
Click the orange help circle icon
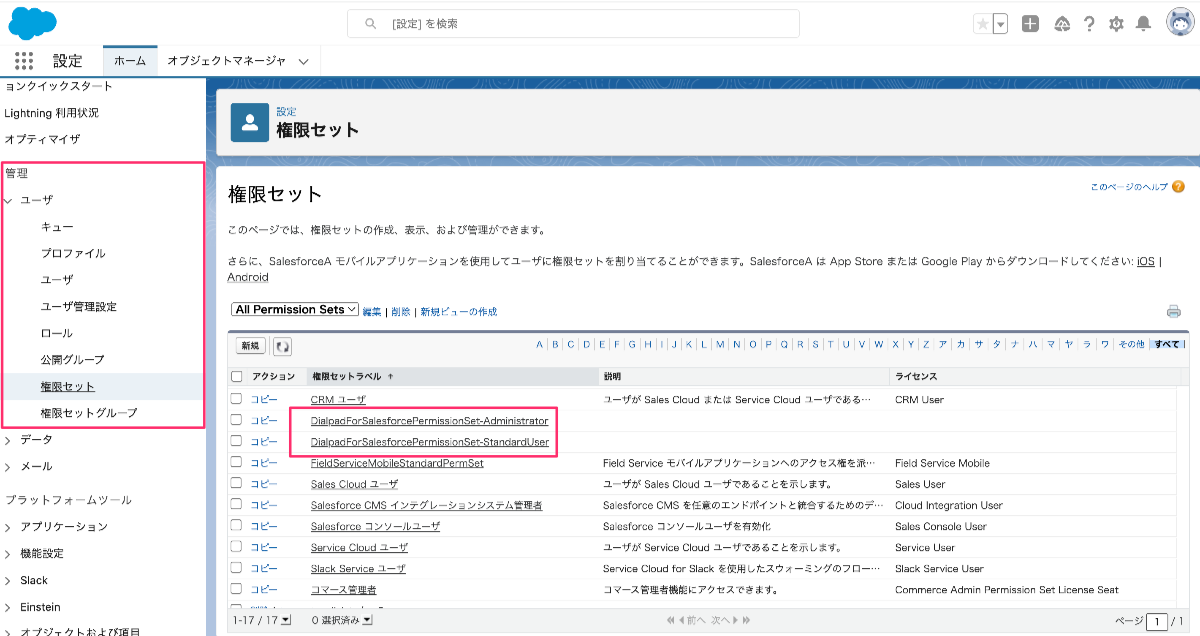click(x=1178, y=187)
